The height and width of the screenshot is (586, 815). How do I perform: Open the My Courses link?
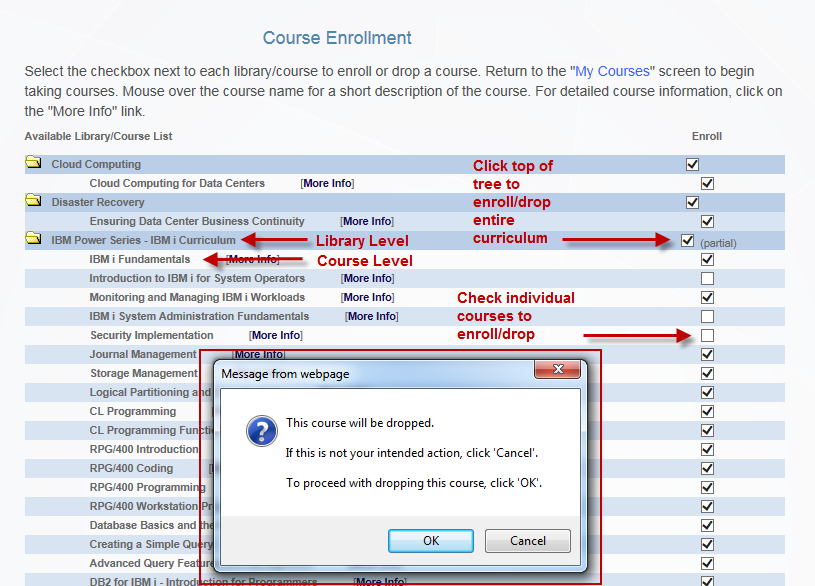pyautogui.click(x=612, y=71)
